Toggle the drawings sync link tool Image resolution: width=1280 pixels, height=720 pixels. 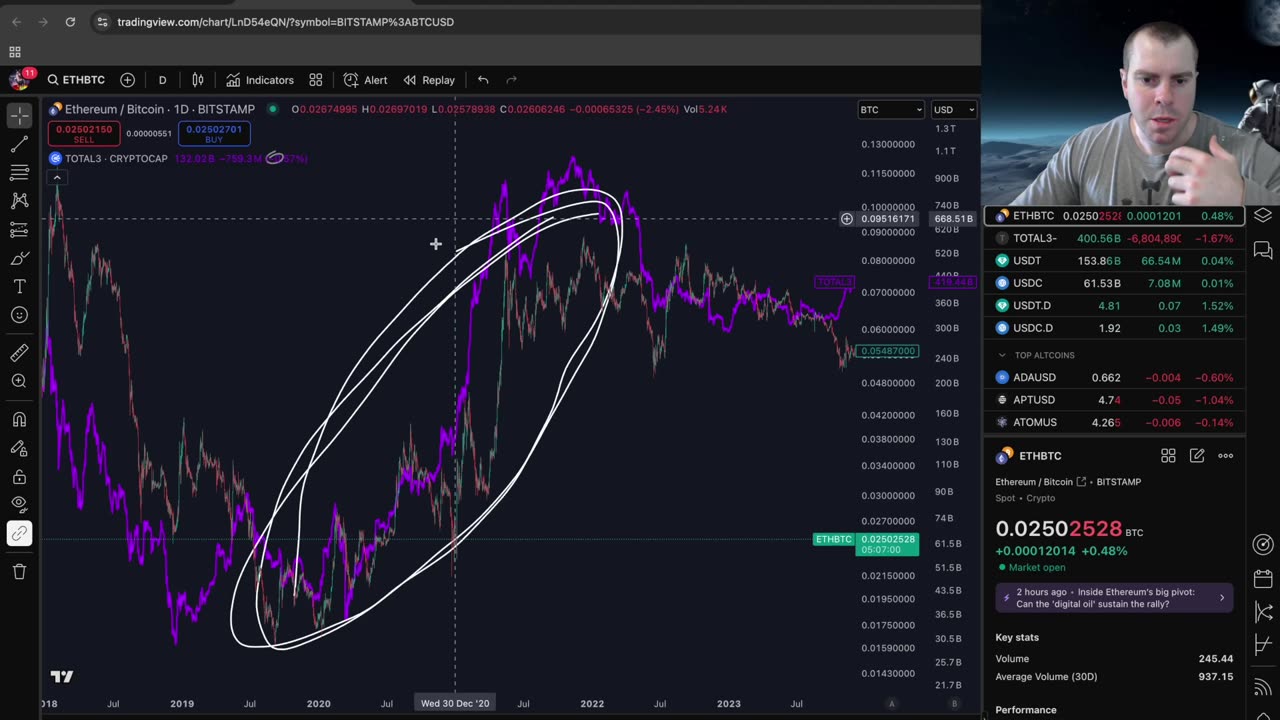pyautogui.click(x=19, y=534)
